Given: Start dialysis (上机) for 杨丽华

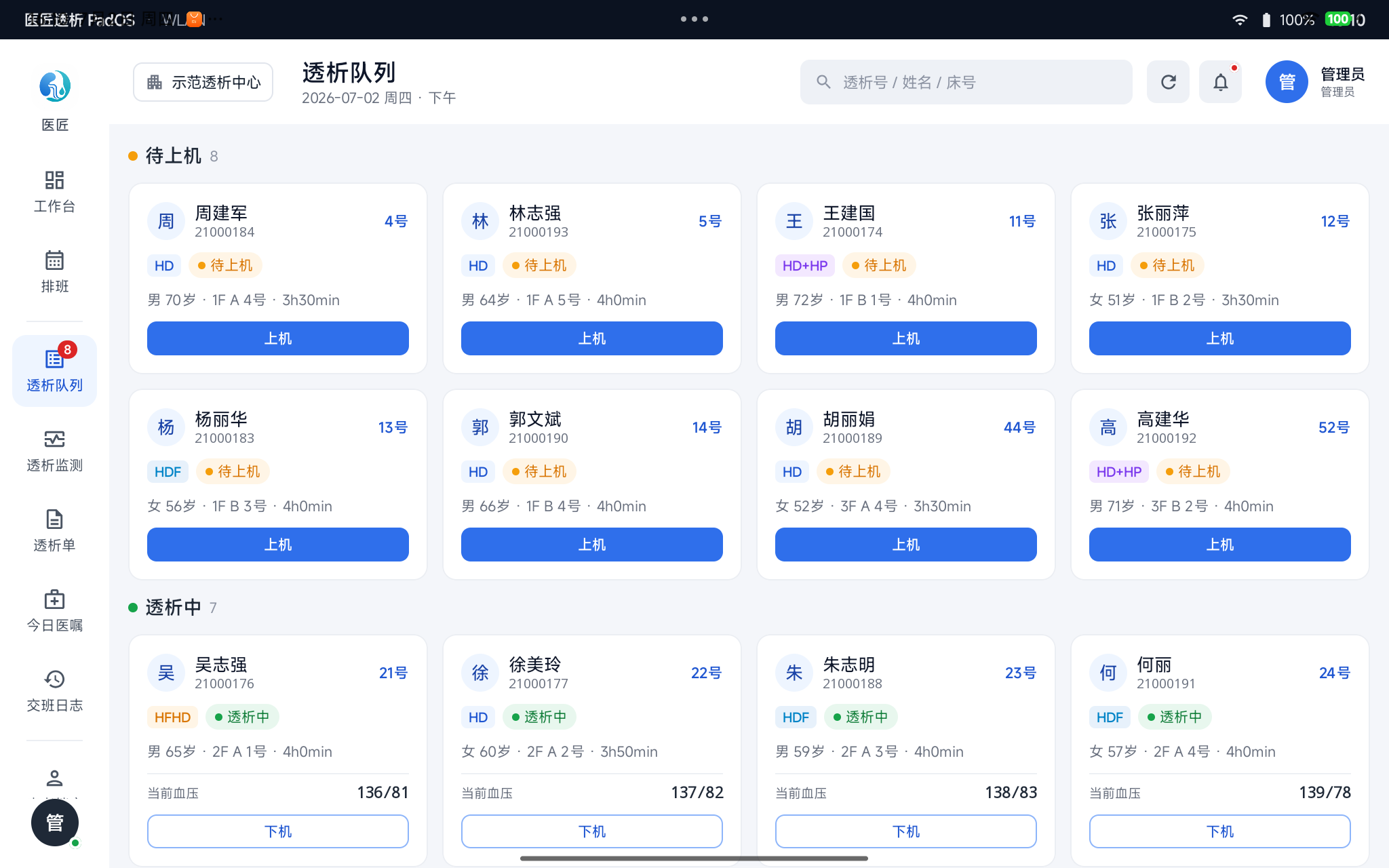Looking at the screenshot, I should tap(278, 545).
